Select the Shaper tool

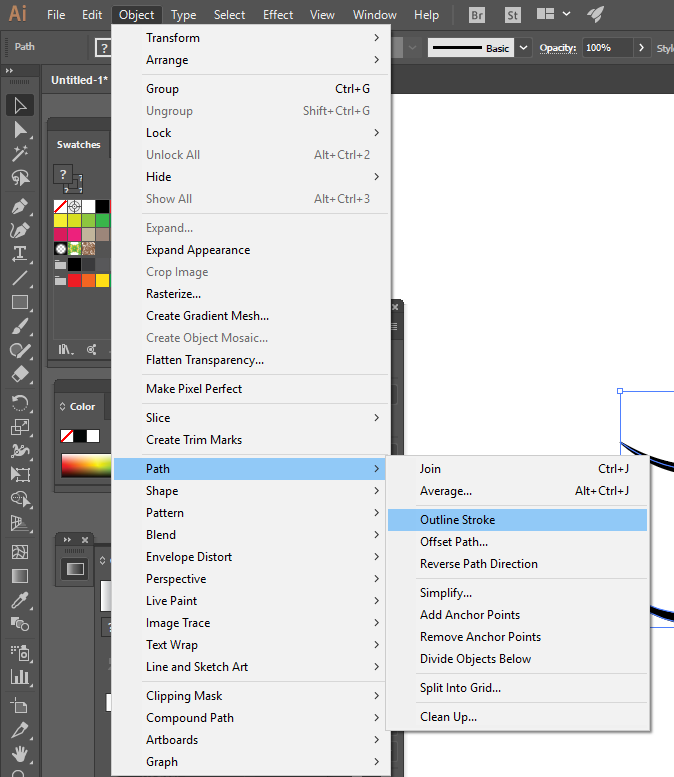pyautogui.click(x=20, y=351)
